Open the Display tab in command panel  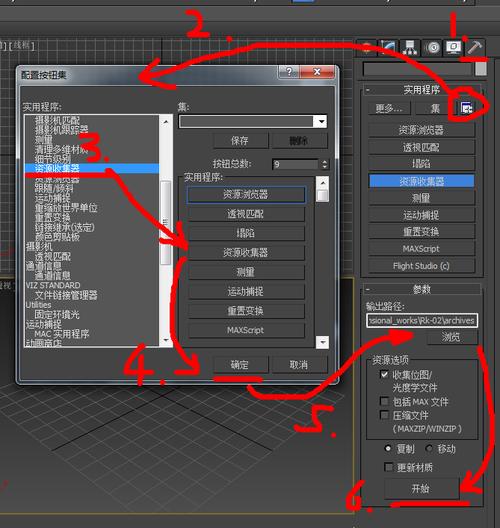[454, 47]
